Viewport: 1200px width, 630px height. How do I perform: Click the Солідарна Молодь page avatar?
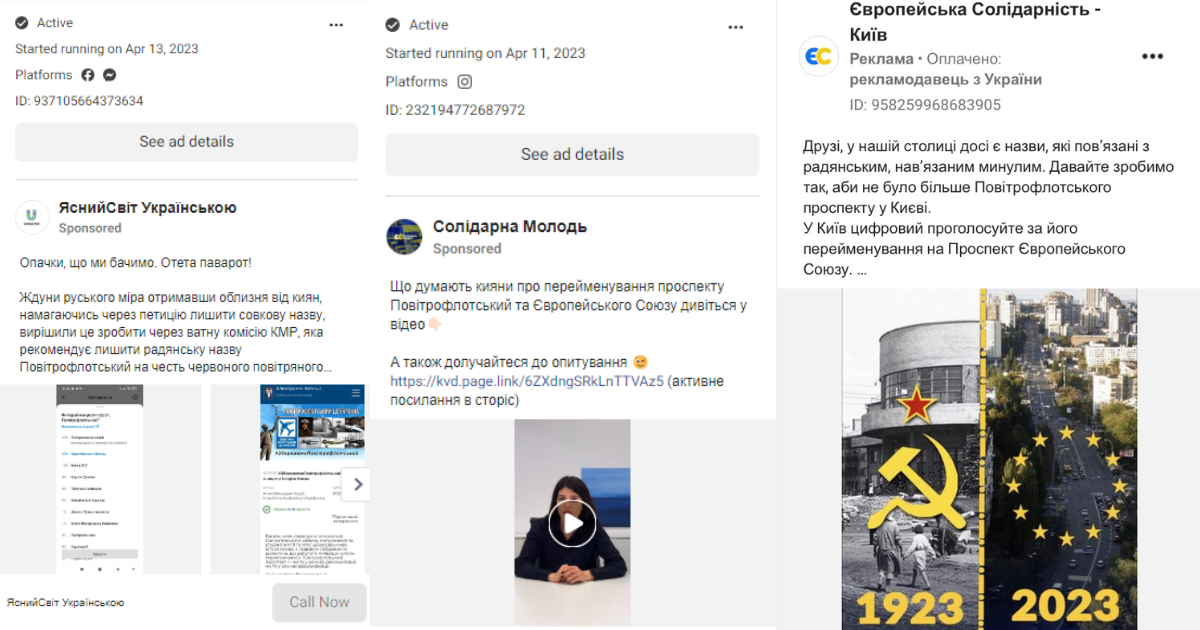[x=403, y=236]
